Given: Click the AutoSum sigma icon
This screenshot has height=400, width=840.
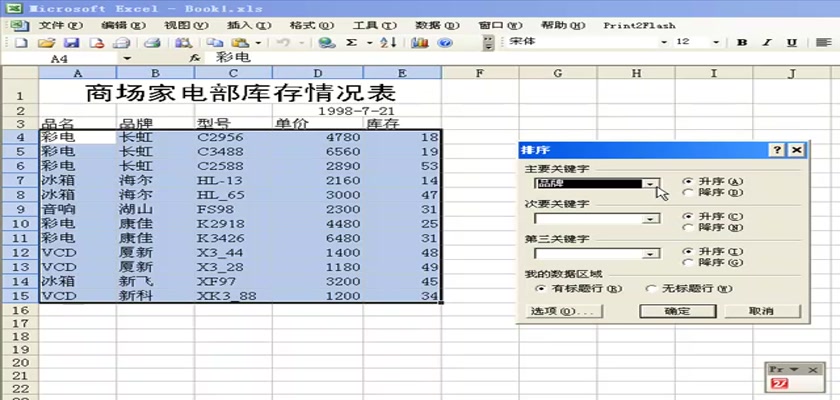Looking at the screenshot, I should tap(351, 43).
